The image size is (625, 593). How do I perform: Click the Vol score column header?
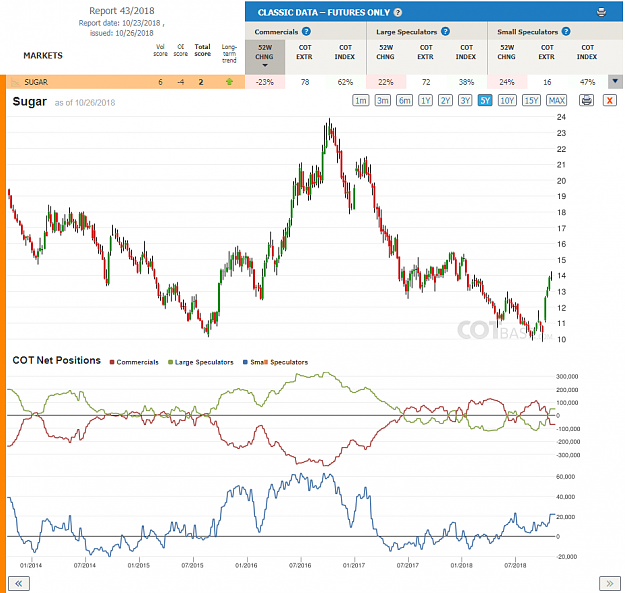click(160, 50)
